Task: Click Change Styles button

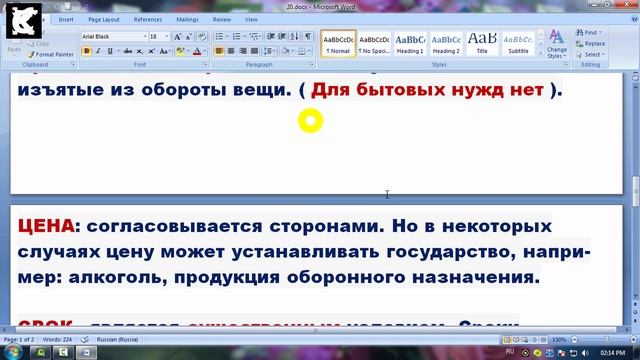Action: 557,44
